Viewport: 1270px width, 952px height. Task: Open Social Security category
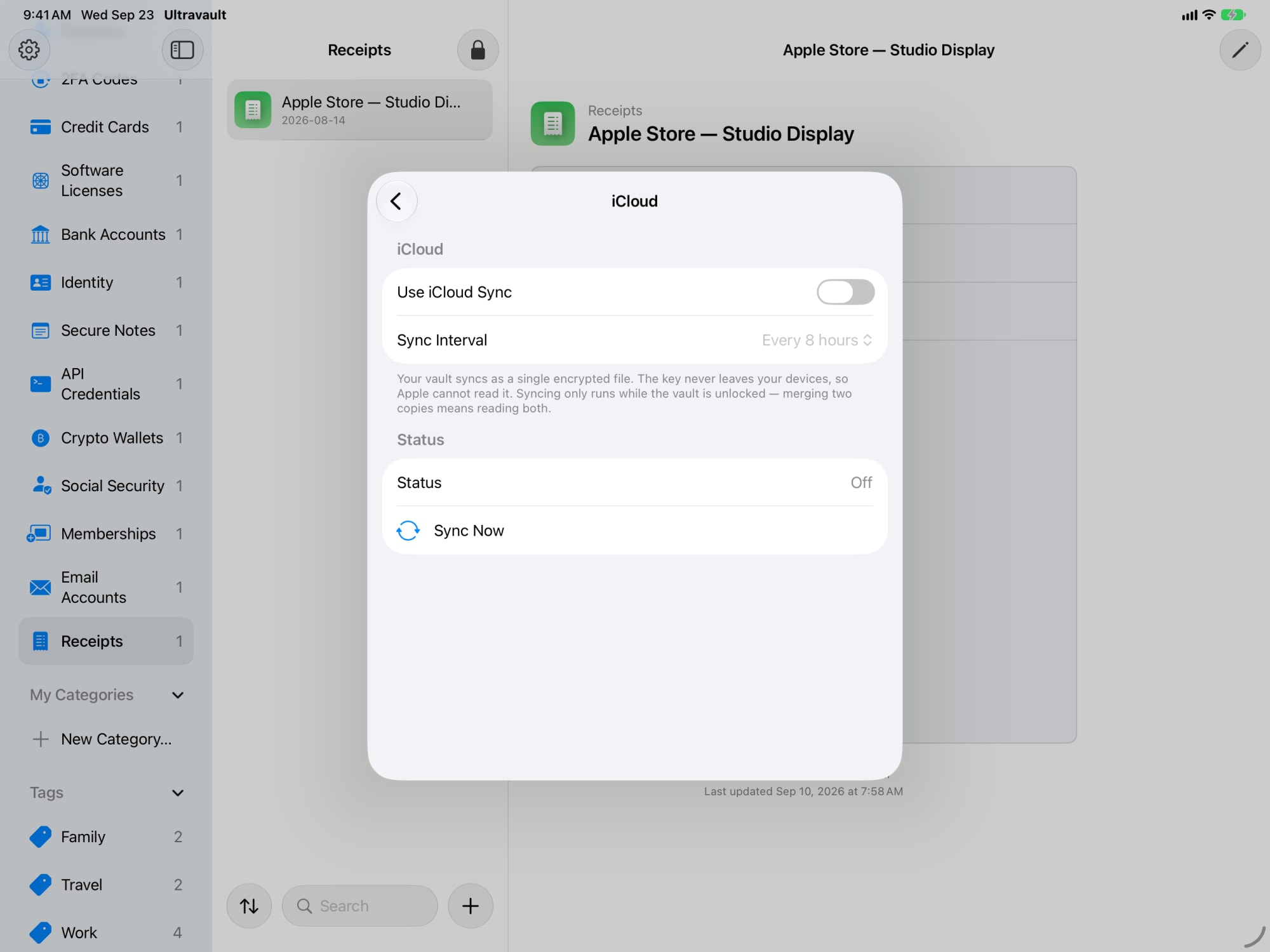[106, 486]
